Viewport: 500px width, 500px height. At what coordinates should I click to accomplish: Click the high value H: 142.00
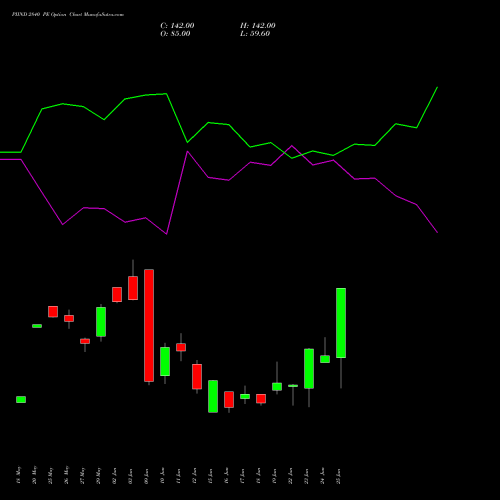pyautogui.click(x=258, y=26)
